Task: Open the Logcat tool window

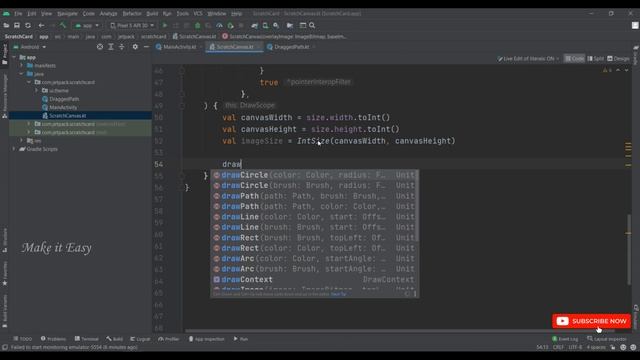Action: coord(140,339)
